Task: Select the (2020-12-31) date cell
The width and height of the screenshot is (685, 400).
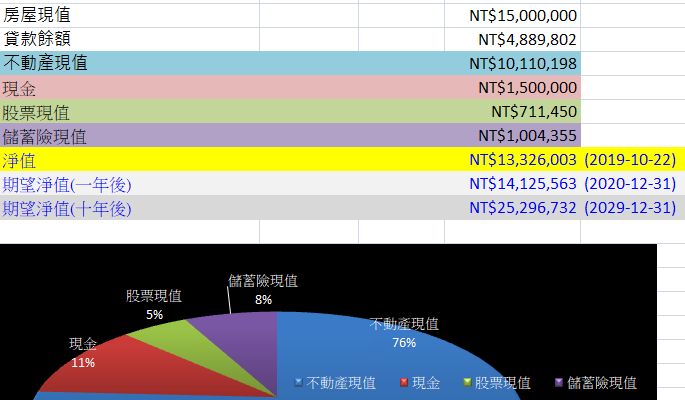Action: [630, 183]
